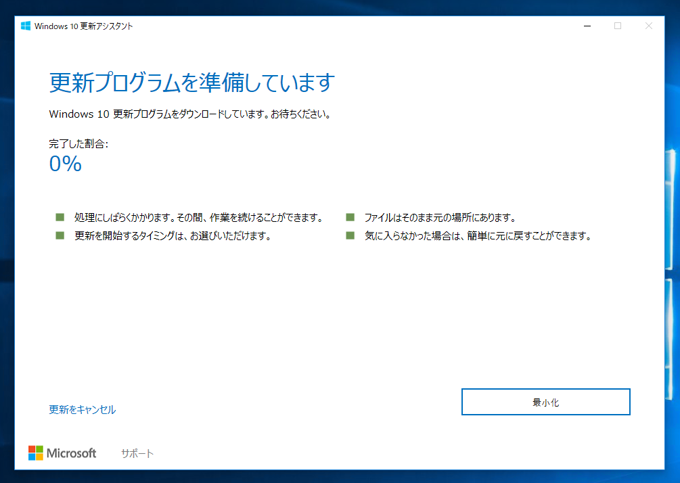Click the 最小化 button
Image resolution: width=680 pixels, height=483 pixels.
pyautogui.click(x=546, y=402)
